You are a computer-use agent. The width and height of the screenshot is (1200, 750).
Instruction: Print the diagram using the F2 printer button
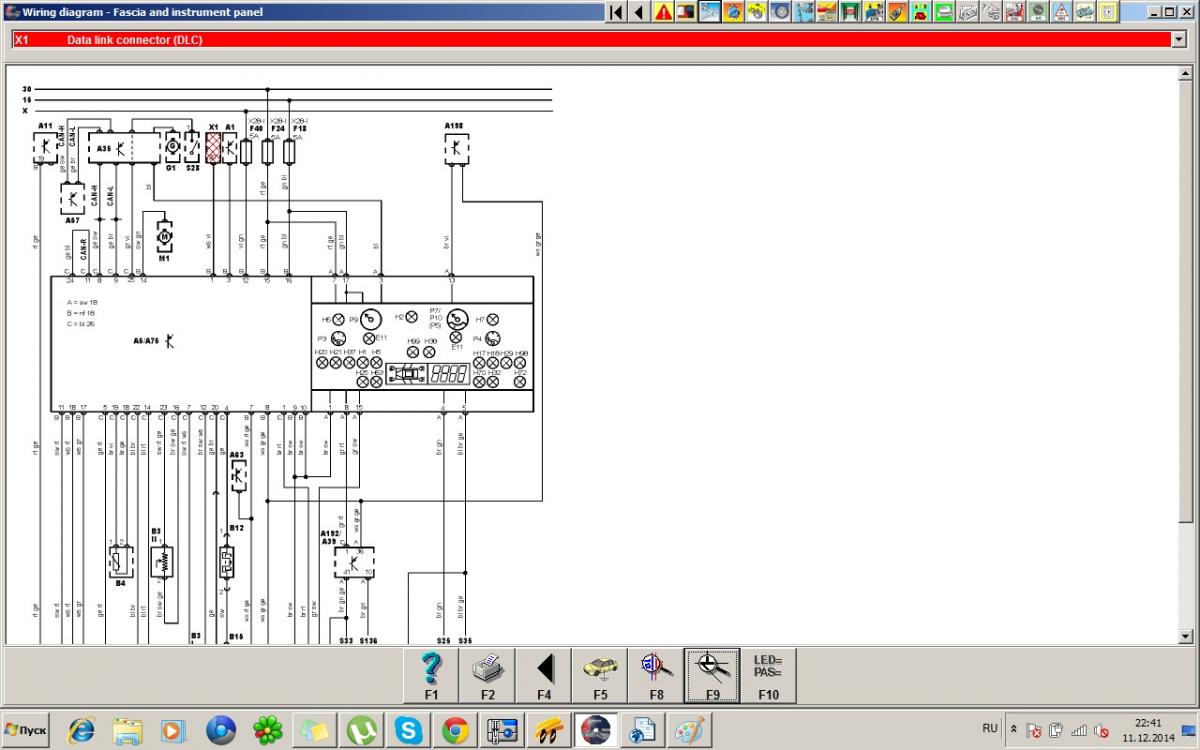(x=488, y=675)
